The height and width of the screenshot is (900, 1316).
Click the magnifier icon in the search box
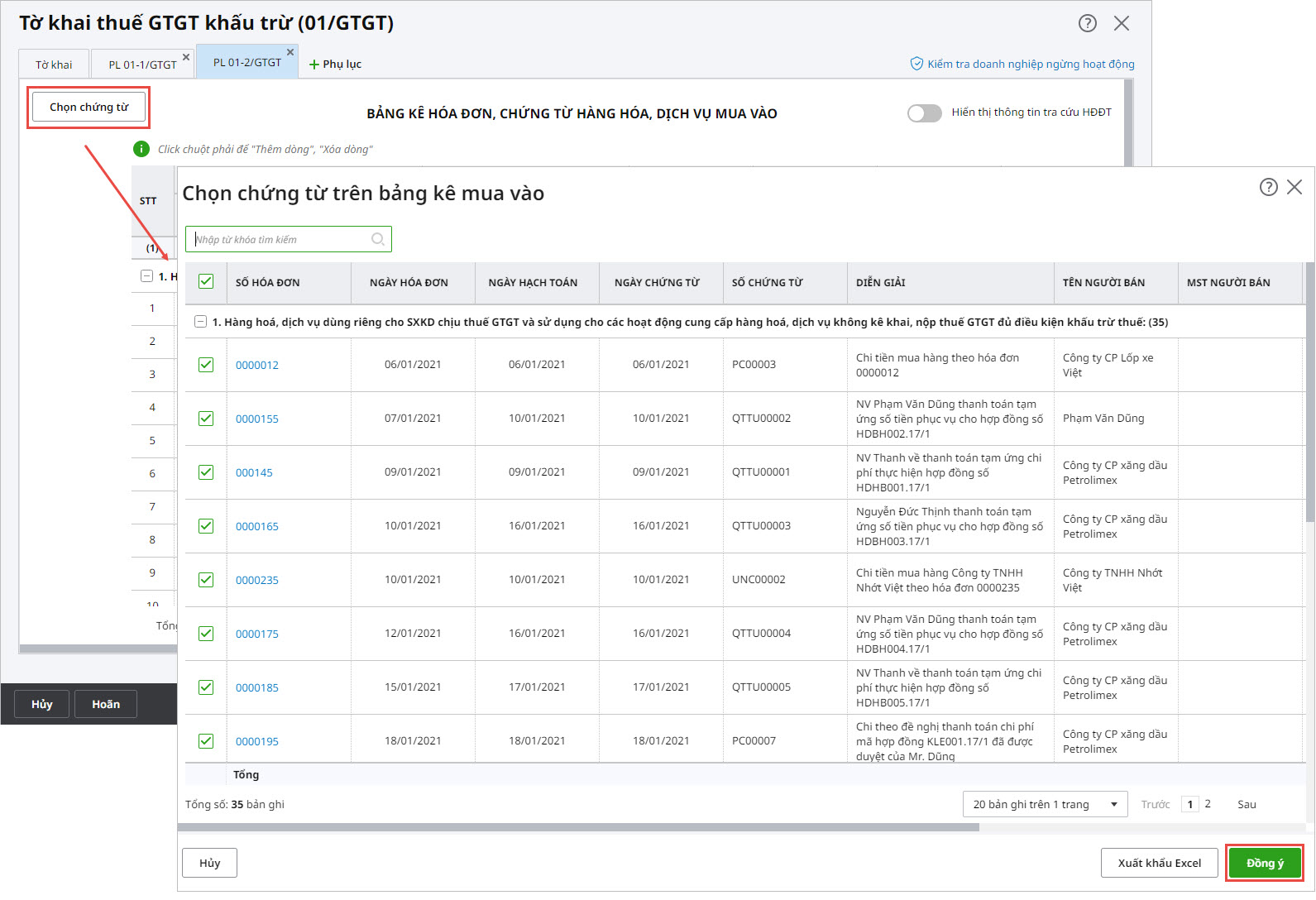tap(378, 239)
